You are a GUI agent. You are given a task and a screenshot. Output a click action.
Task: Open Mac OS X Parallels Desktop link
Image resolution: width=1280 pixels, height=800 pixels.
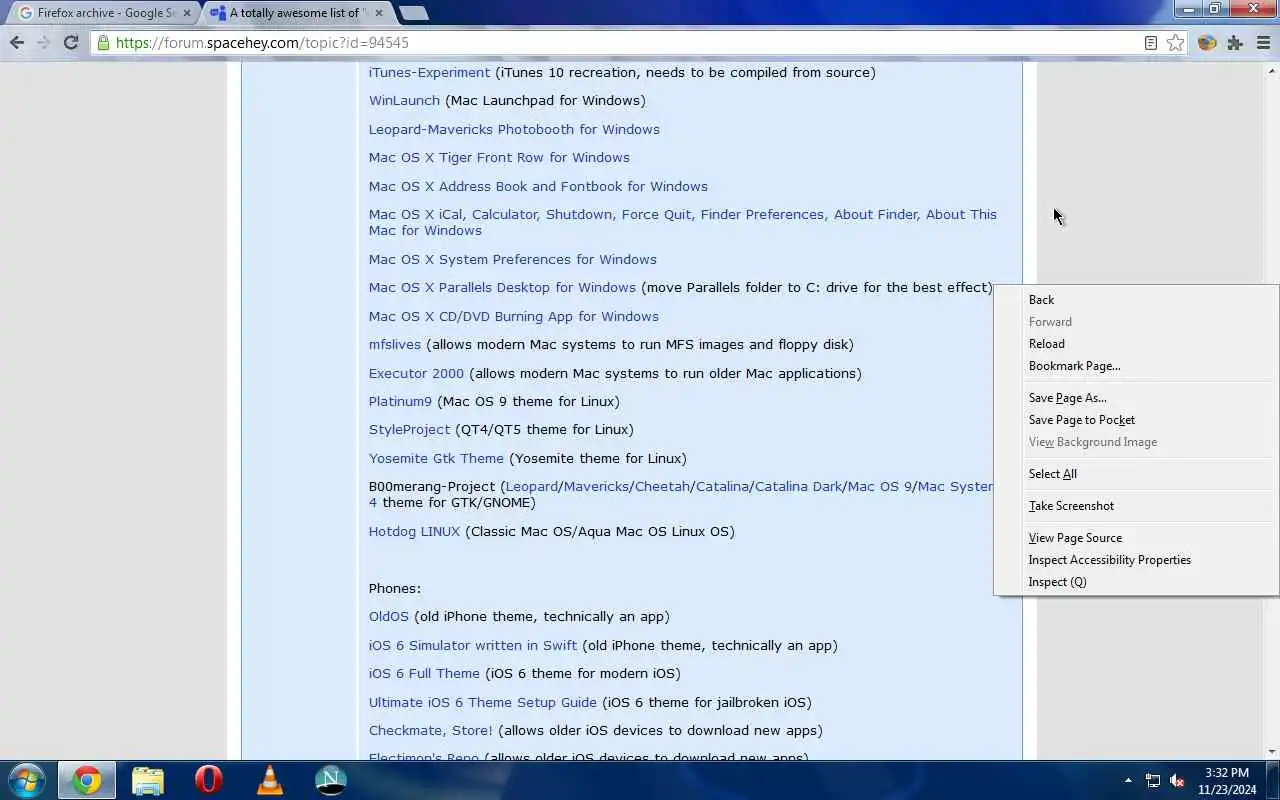pyautogui.click(x=502, y=287)
